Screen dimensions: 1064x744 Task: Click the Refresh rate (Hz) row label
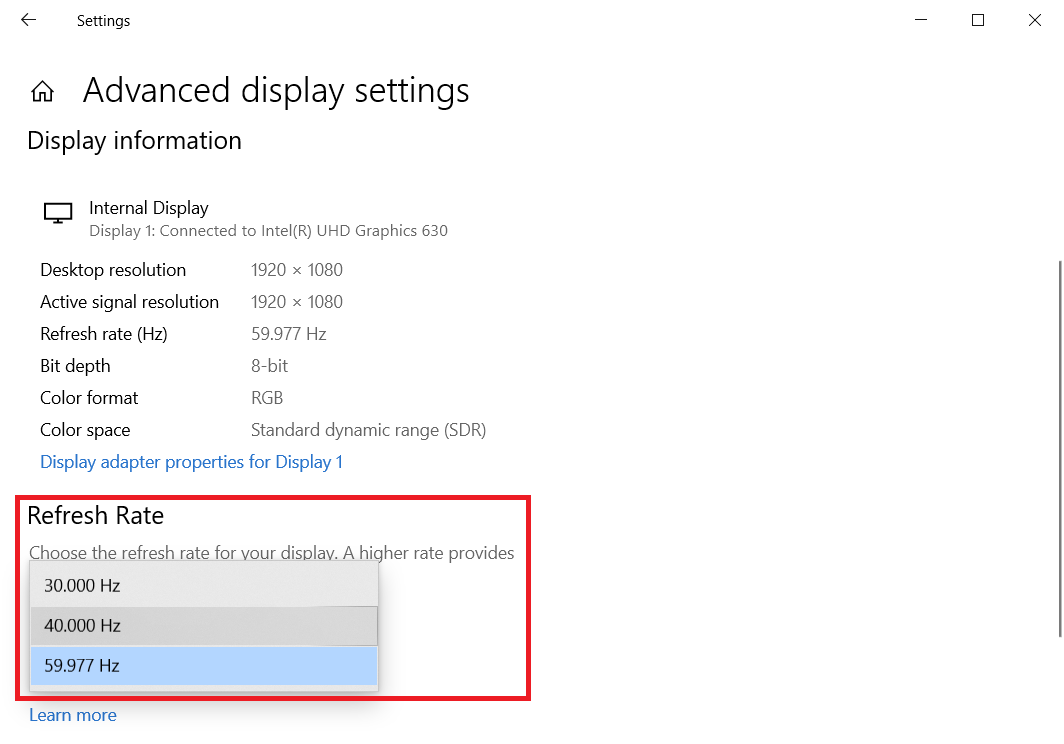104,334
